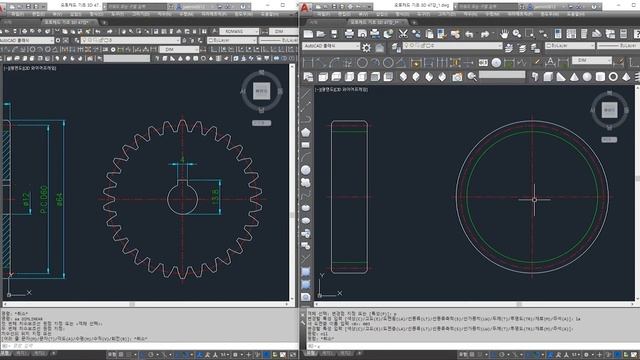This screenshot has width=640, height=360.
Task: Click ViewCube top face in left window
Action: pyautogui.click(x=261, y=91)
